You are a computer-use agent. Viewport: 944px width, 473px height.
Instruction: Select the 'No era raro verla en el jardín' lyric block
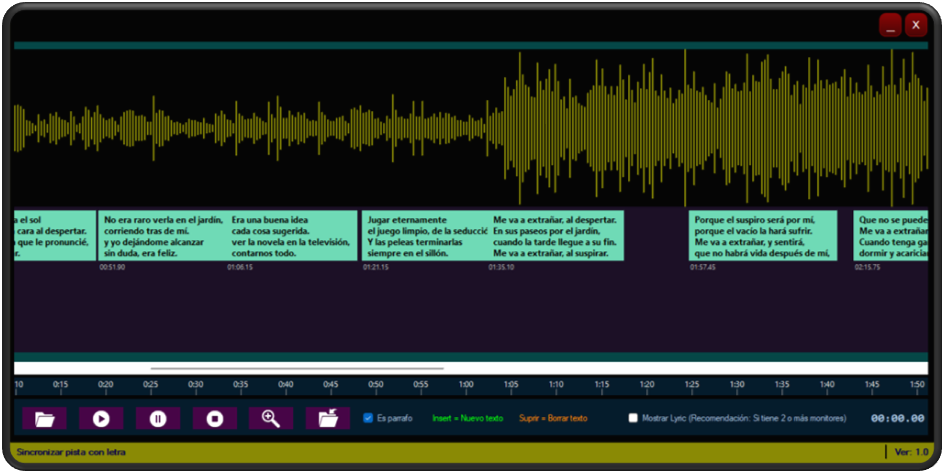[x=162, y=236]
